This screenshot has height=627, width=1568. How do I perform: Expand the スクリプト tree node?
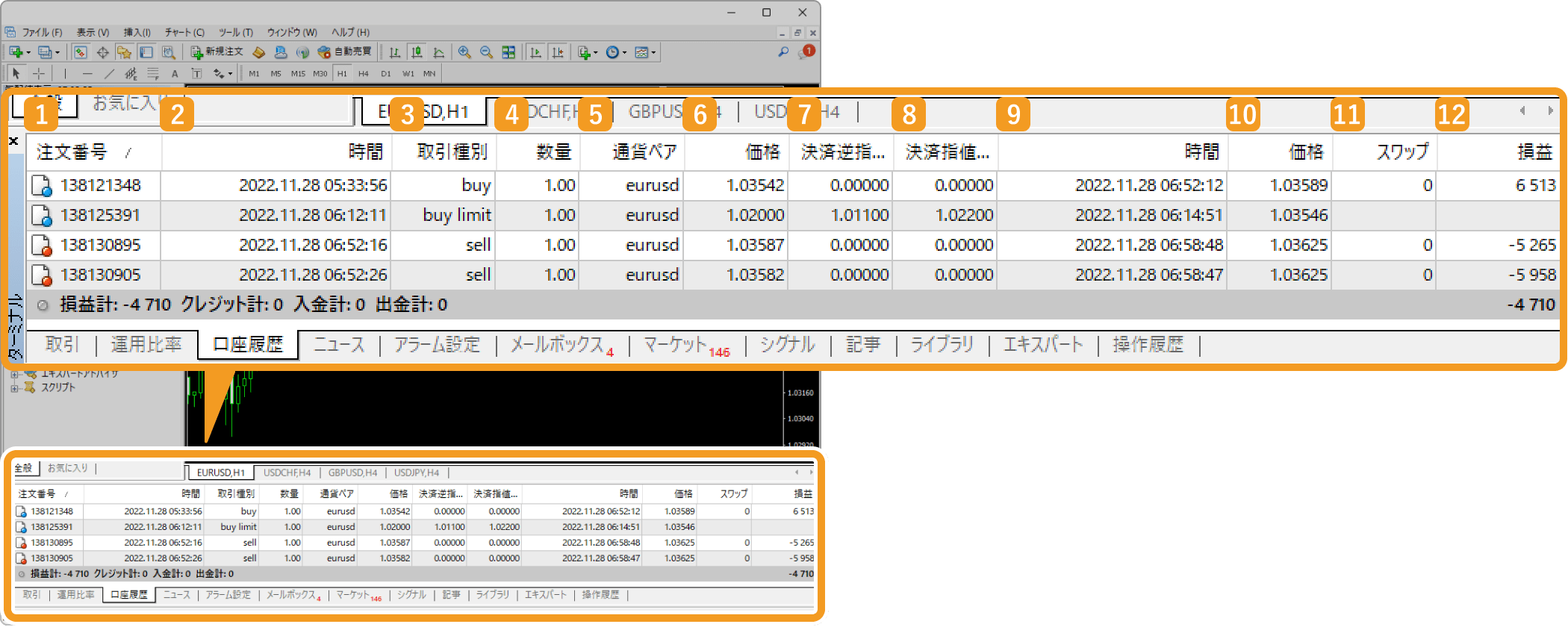tap(13, 387)
